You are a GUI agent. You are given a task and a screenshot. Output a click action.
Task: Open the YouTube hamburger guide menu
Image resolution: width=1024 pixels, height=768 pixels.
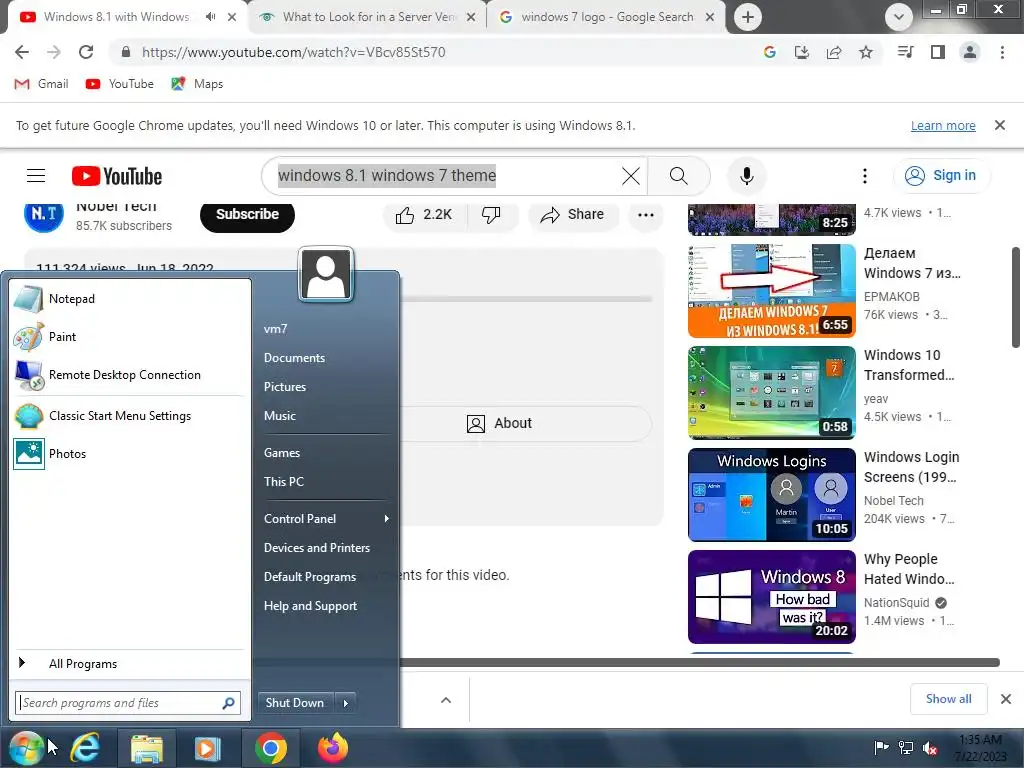[36, 176]
